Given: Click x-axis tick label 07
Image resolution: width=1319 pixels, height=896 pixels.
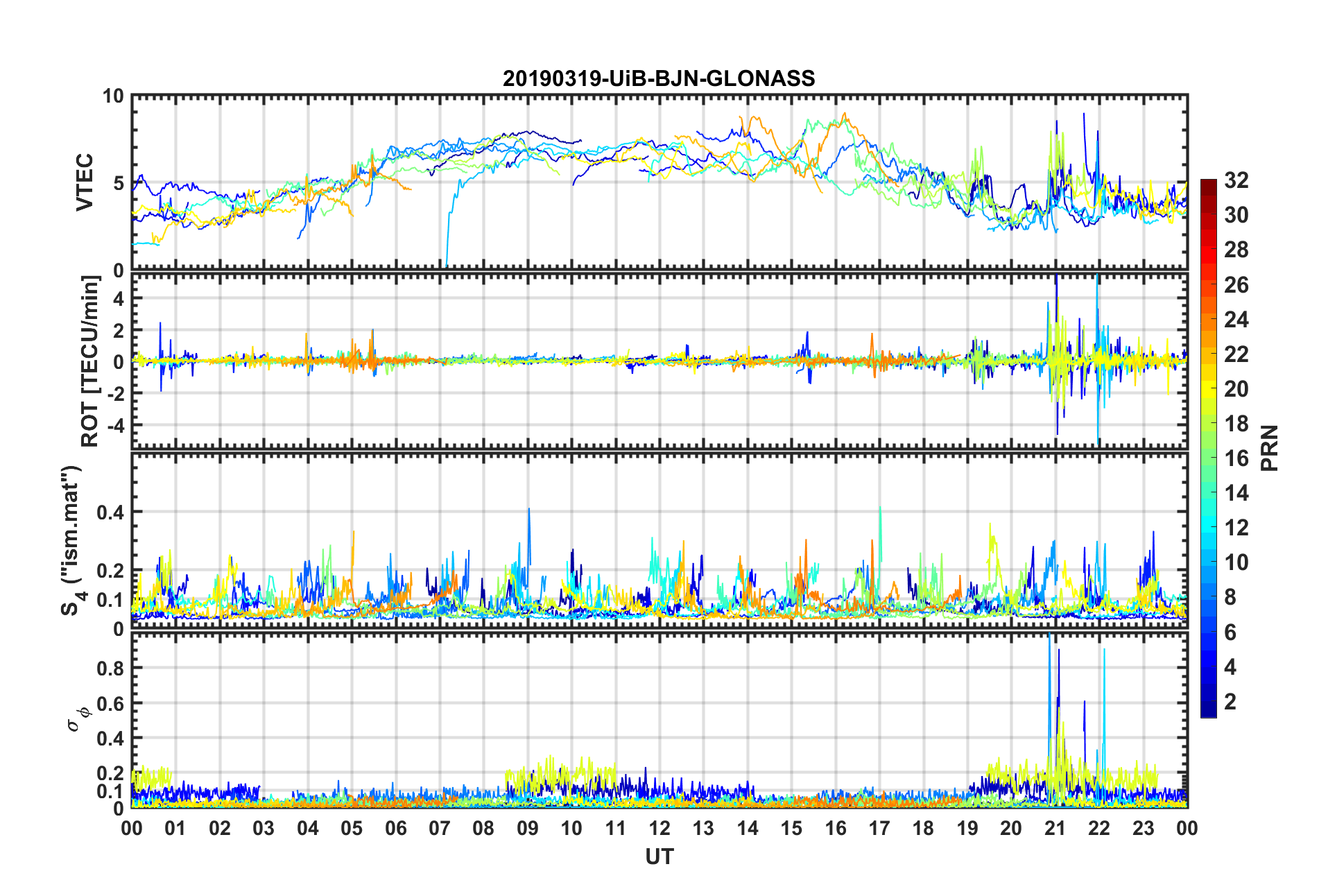Looking at the screenshot, I should pyautogui.click(x=440, y=828).
